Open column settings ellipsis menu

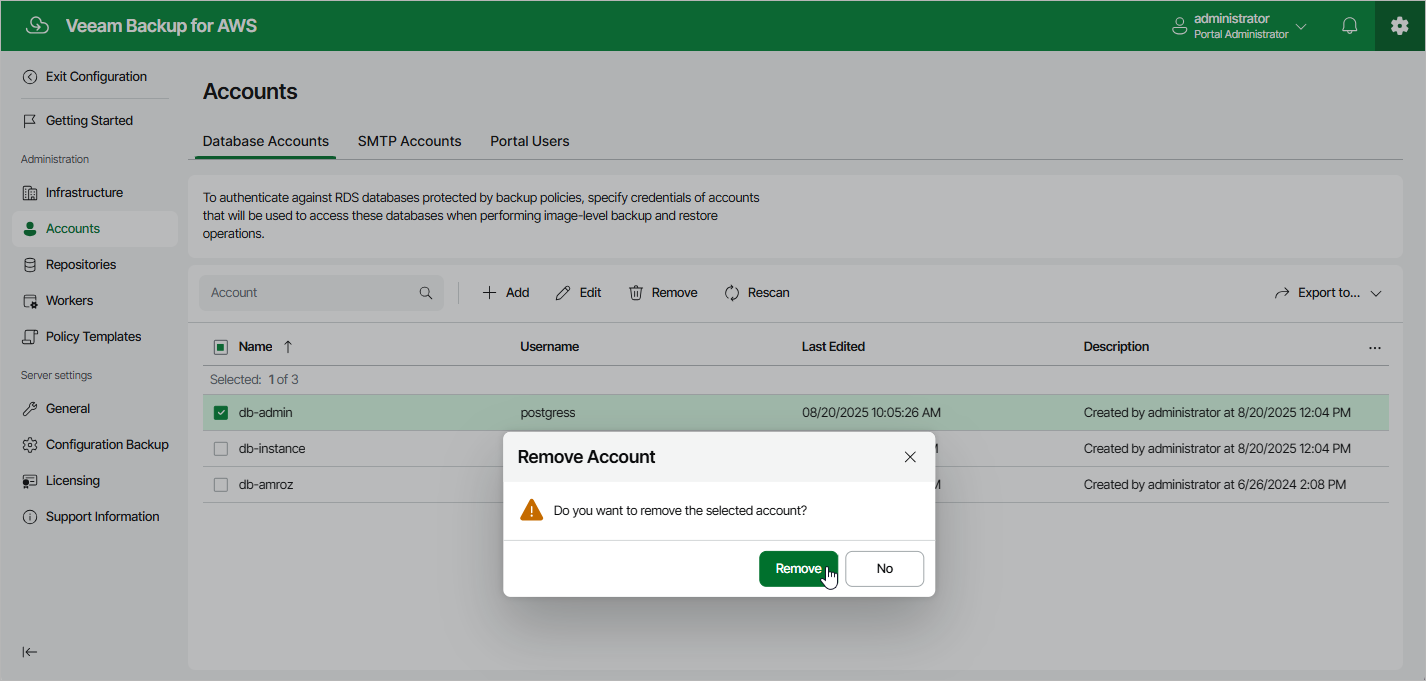1375,348
